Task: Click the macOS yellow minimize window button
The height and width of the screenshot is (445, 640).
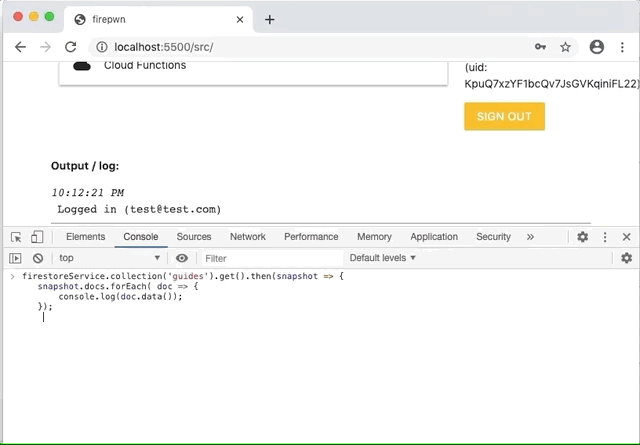Action: pos(33,16)
